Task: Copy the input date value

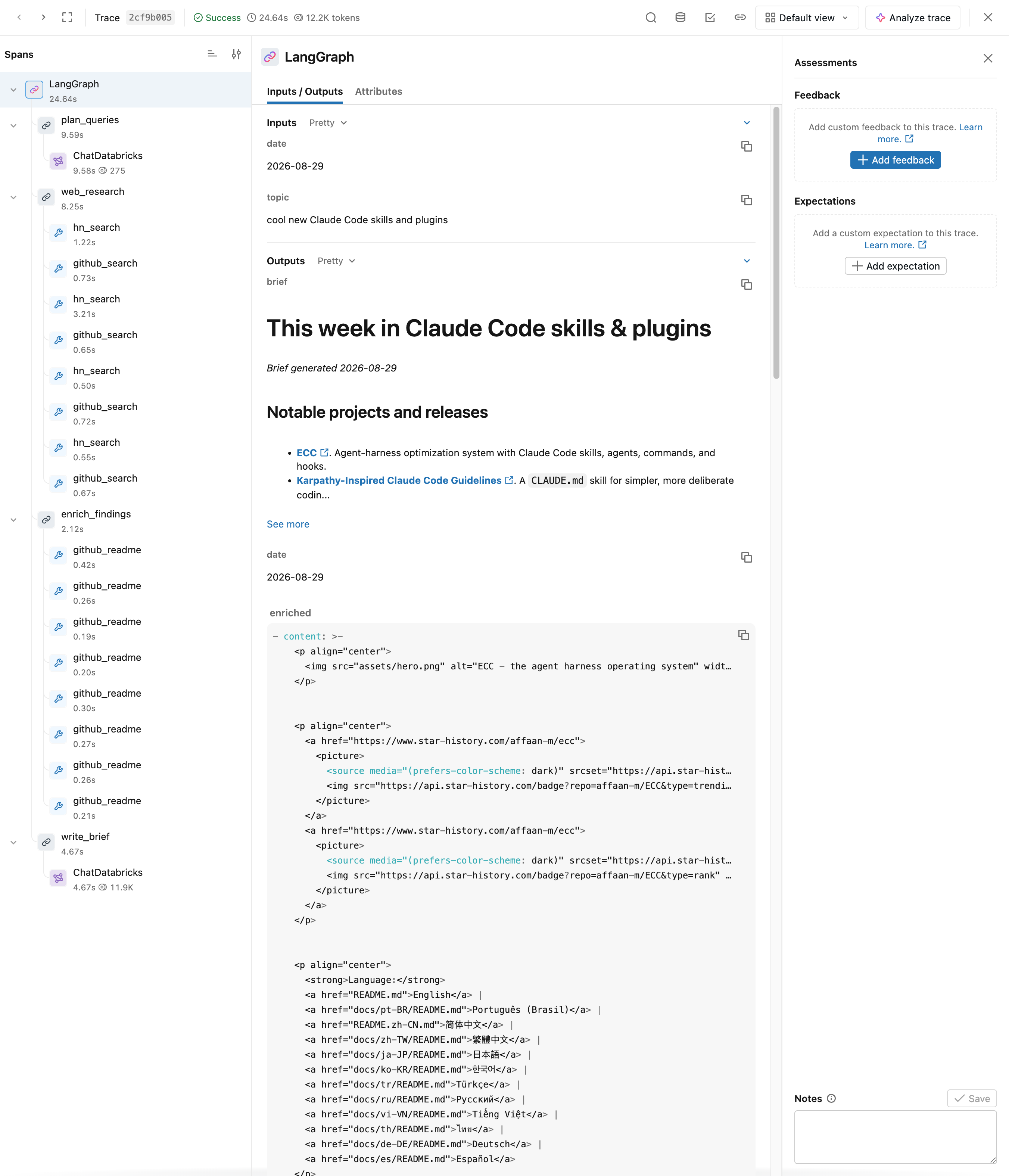Action: (x=746, y=146)
